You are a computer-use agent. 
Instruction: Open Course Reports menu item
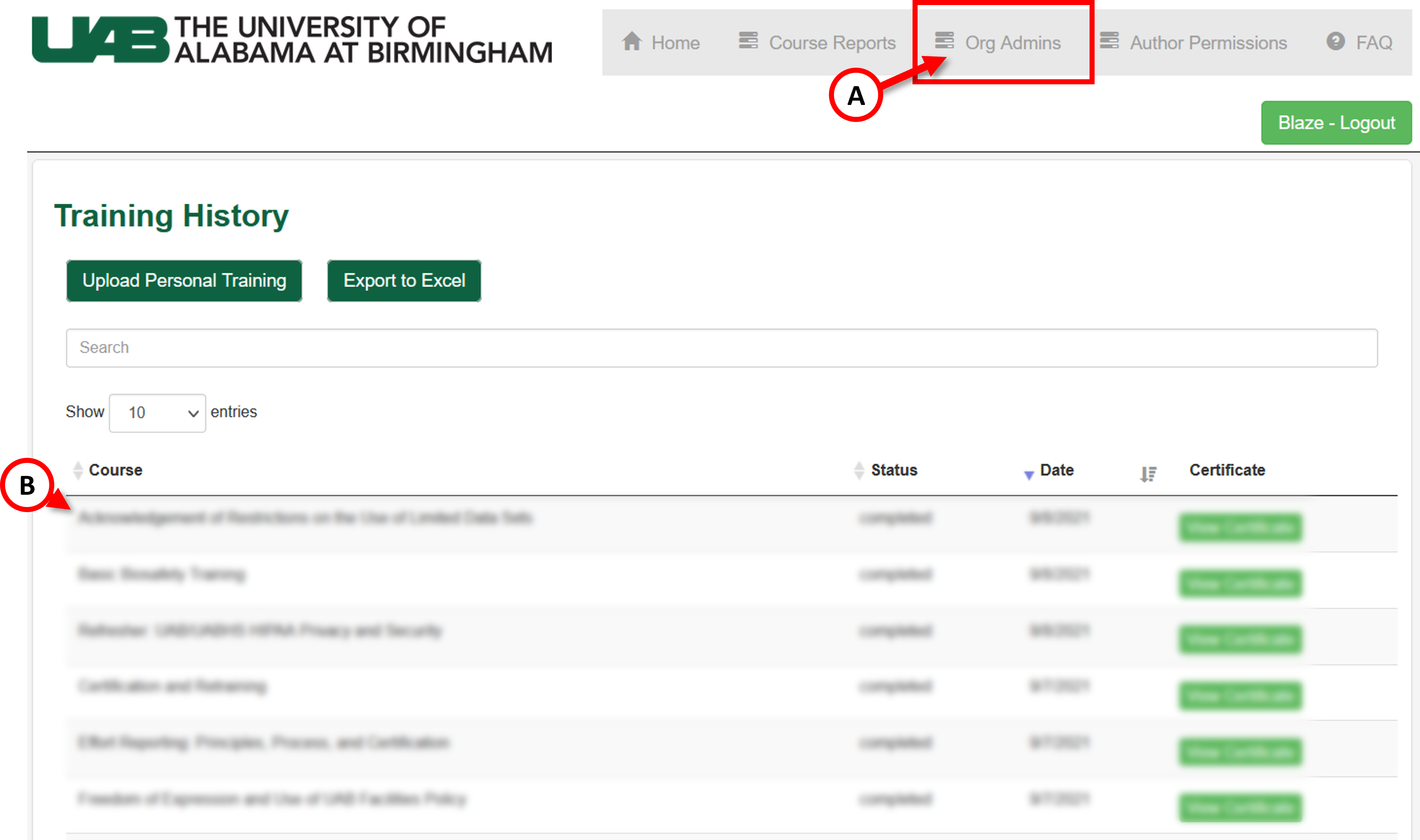831,42
